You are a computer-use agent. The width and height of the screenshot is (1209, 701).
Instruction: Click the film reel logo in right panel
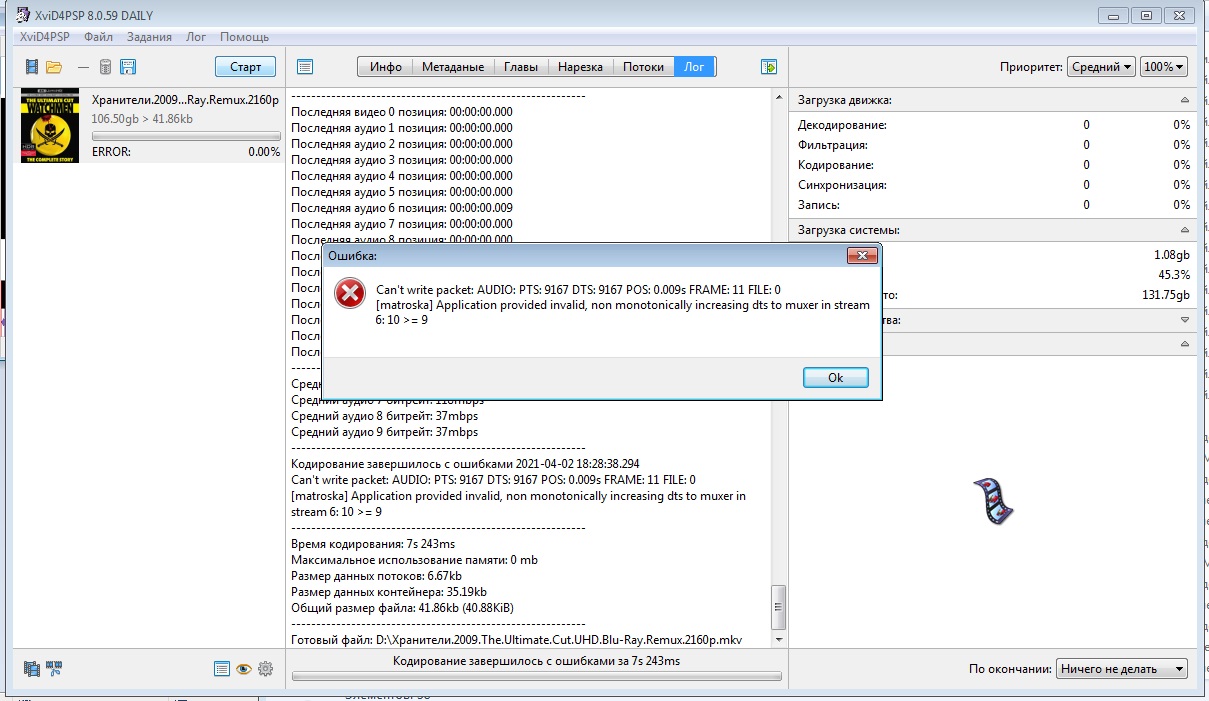(993, 501)
